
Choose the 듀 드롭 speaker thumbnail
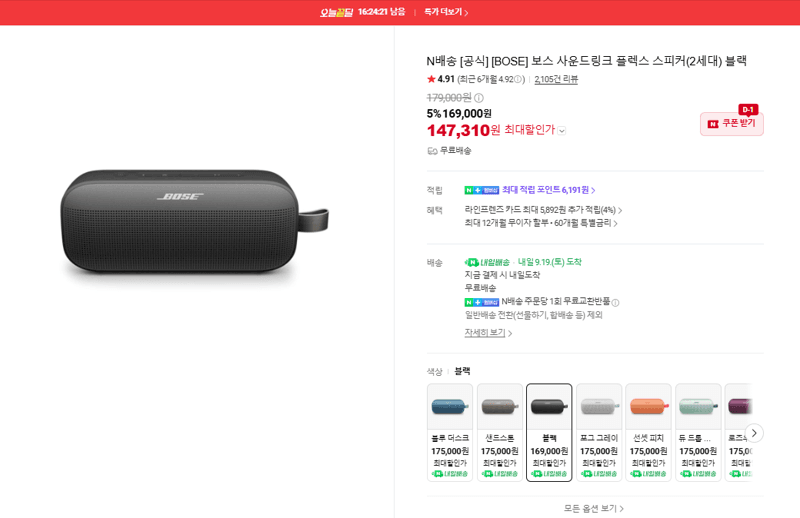click(x=698, y=407)
